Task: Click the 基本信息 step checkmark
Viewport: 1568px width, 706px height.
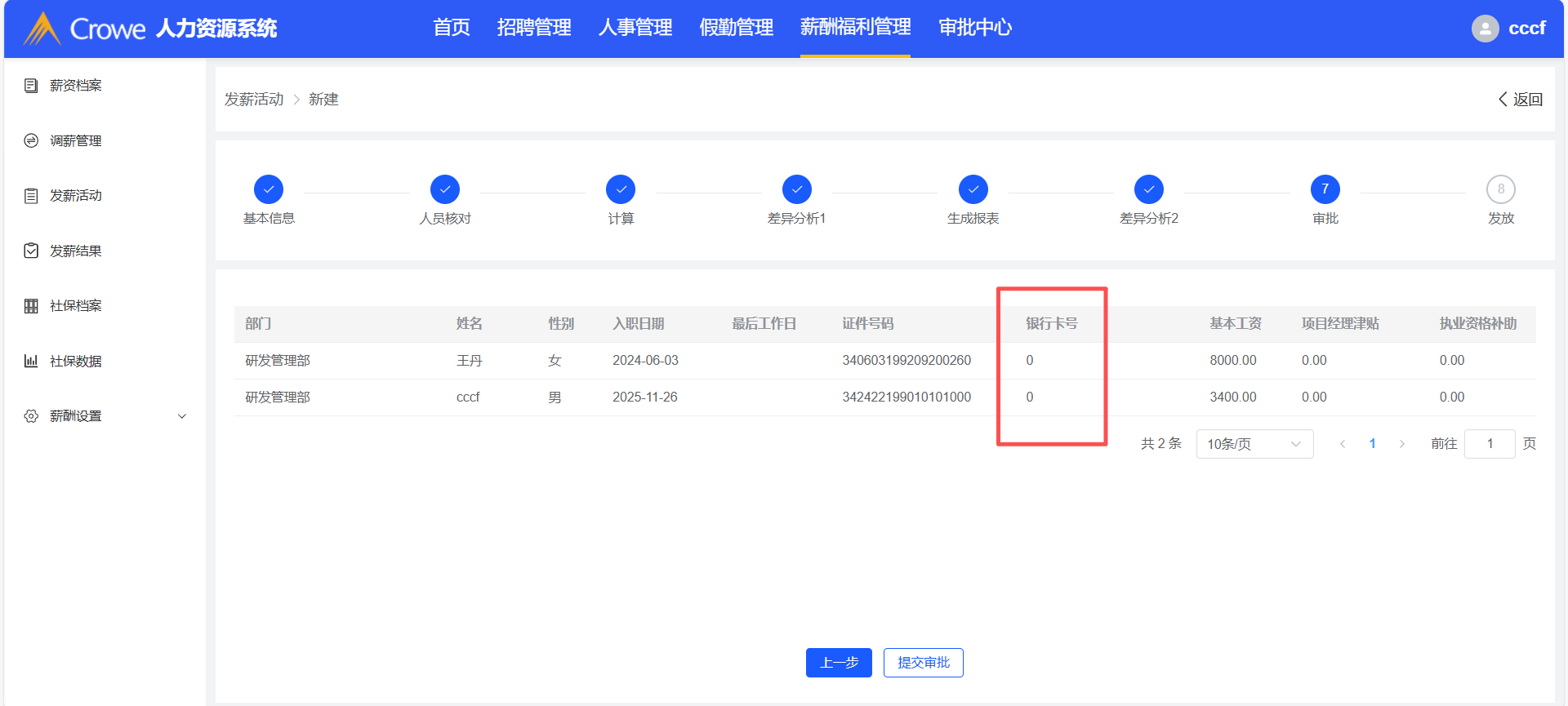Action: point(269,189)
